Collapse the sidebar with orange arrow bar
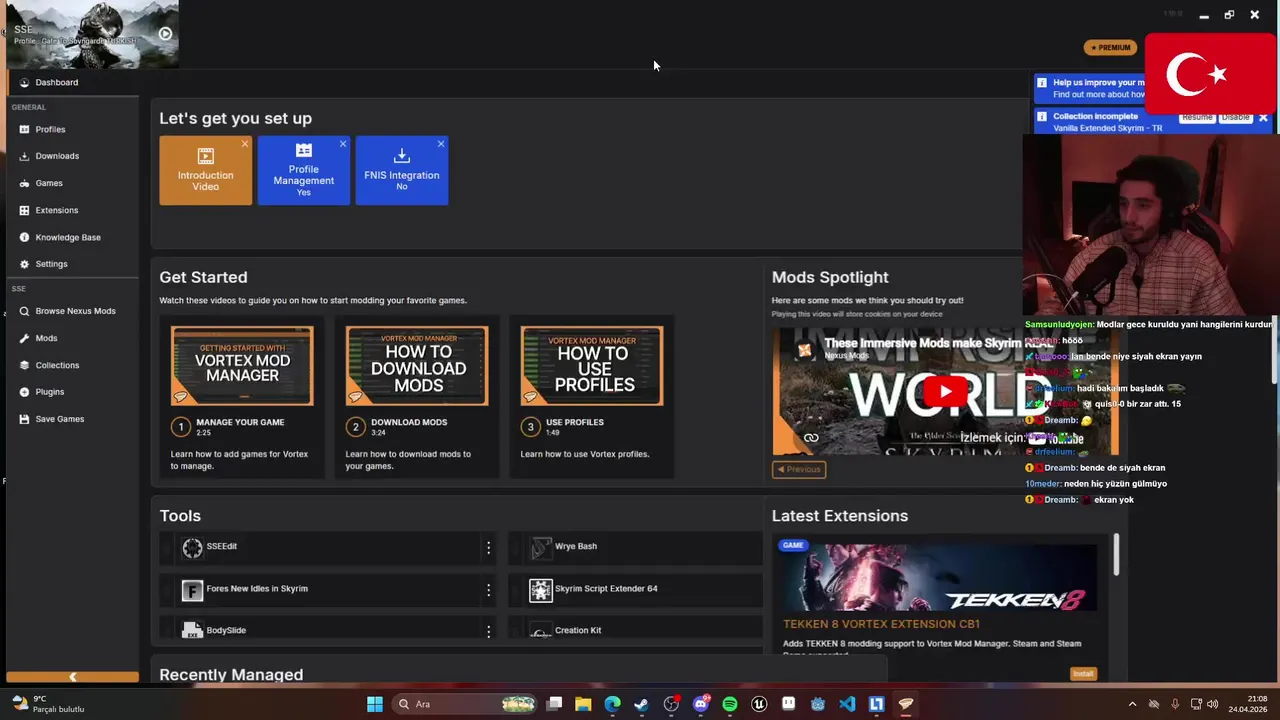This screenshot has height=720, width=1280. point(72,677)
